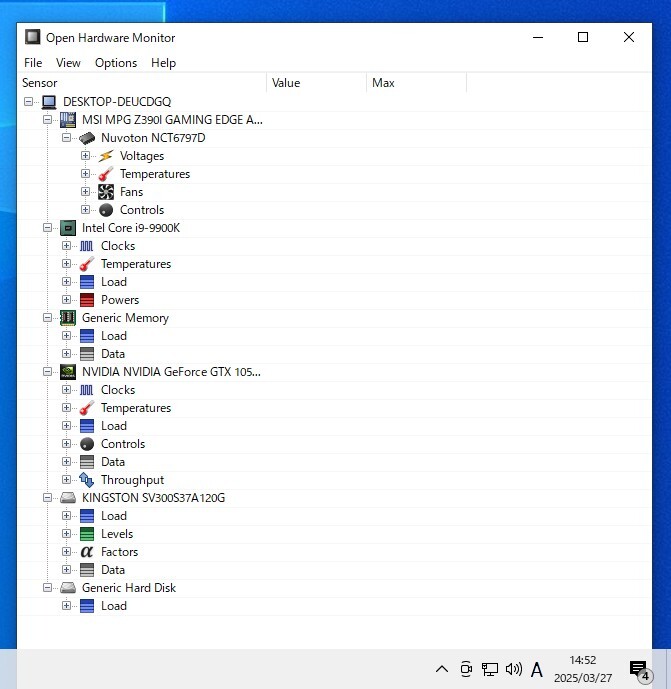This screenshot has width=671, height=689.
Task: Select the NVIDIA GeForce GTX label
Action: click(x=171, y=372)
